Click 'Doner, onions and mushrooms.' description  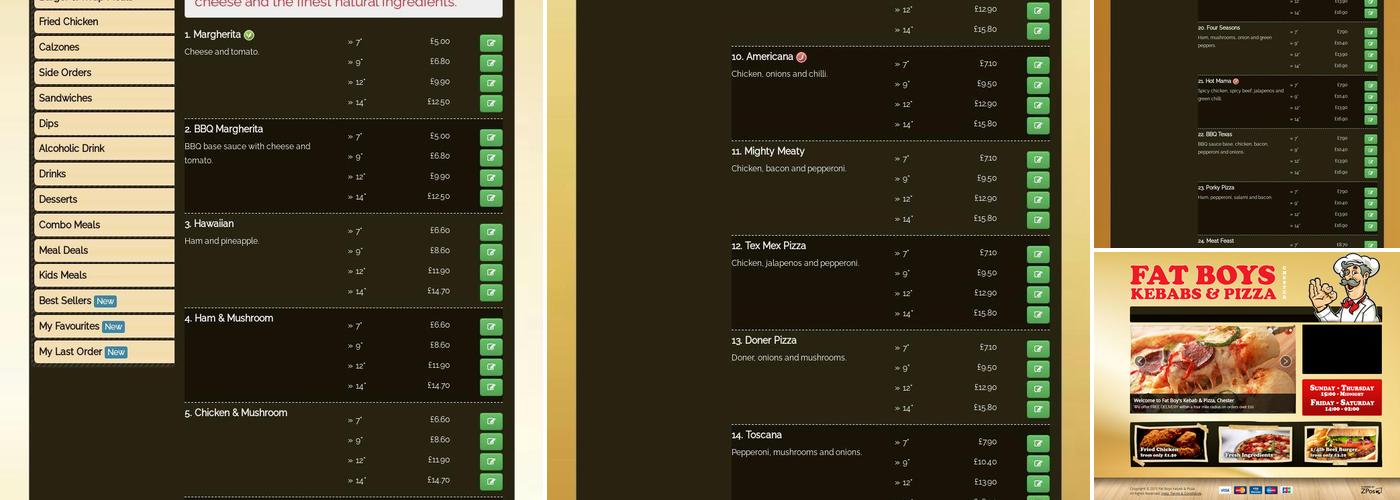click(x=789, y=358)
